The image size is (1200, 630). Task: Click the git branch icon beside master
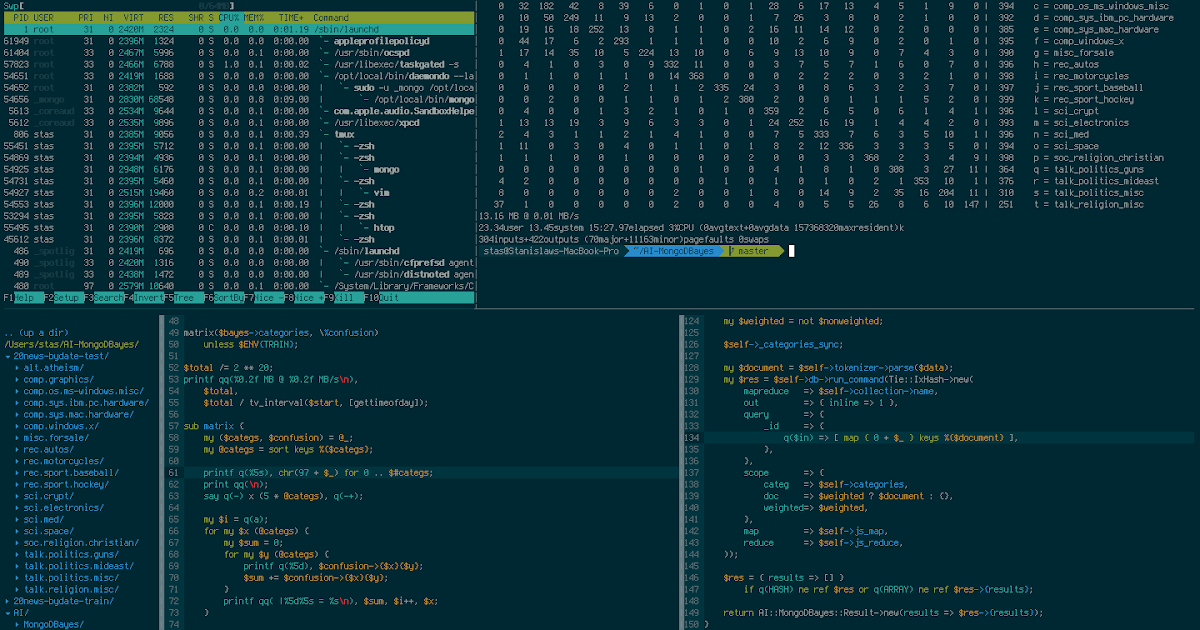coord(733,252)
